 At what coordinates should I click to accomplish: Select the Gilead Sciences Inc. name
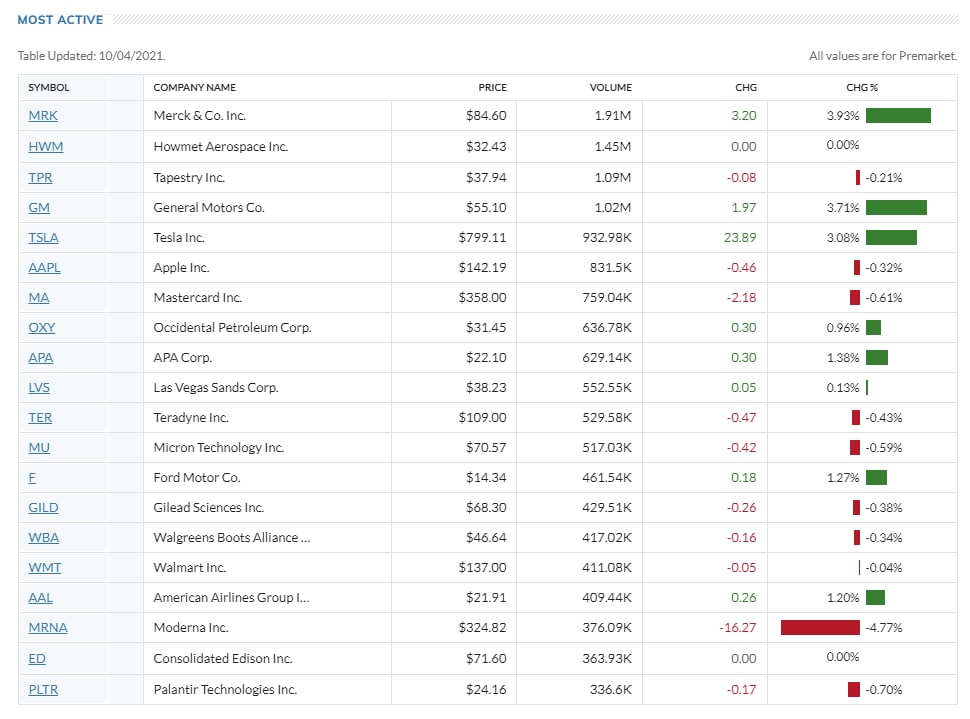coord(208,508)
